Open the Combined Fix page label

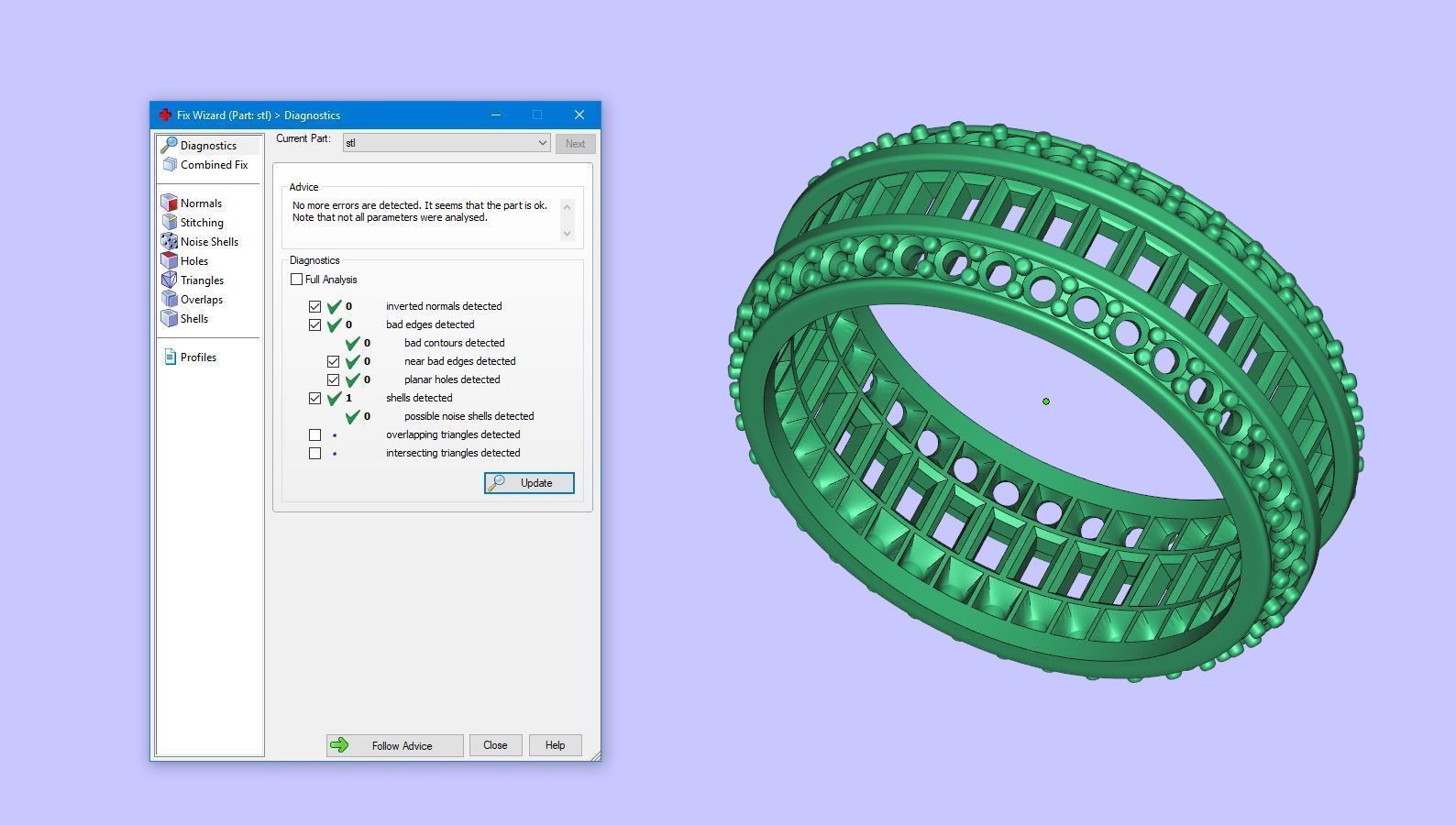(x=214, y=164)
